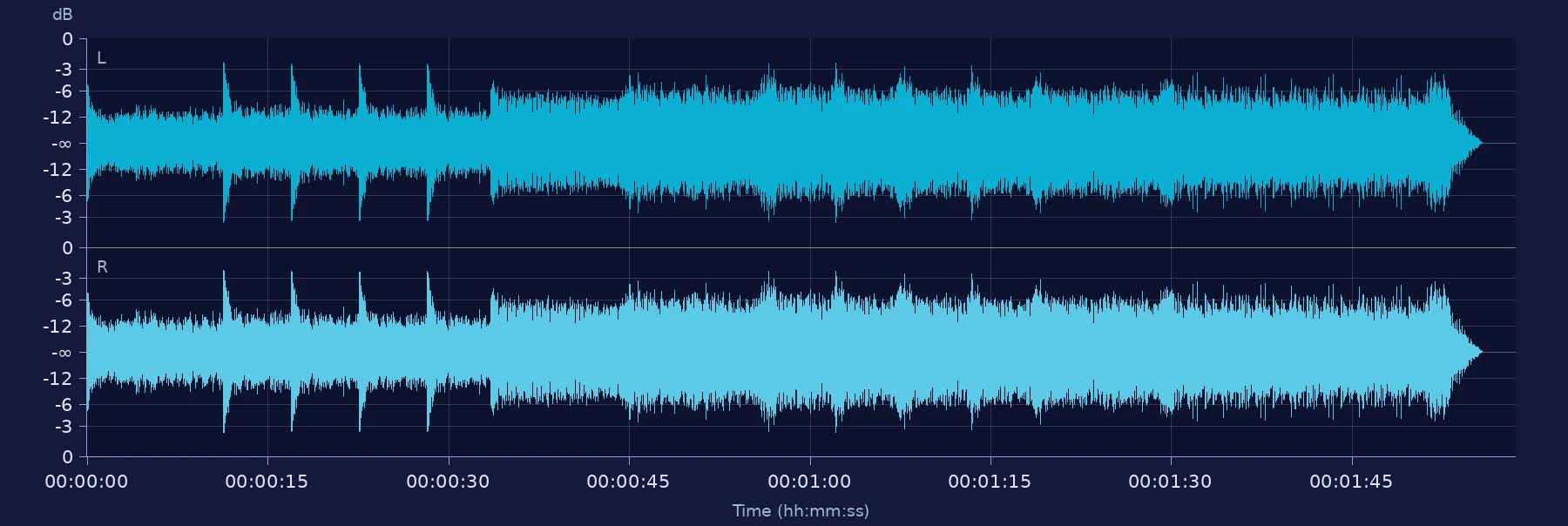
Task: Click the dB axis unit label
Action: coord(63,15)
